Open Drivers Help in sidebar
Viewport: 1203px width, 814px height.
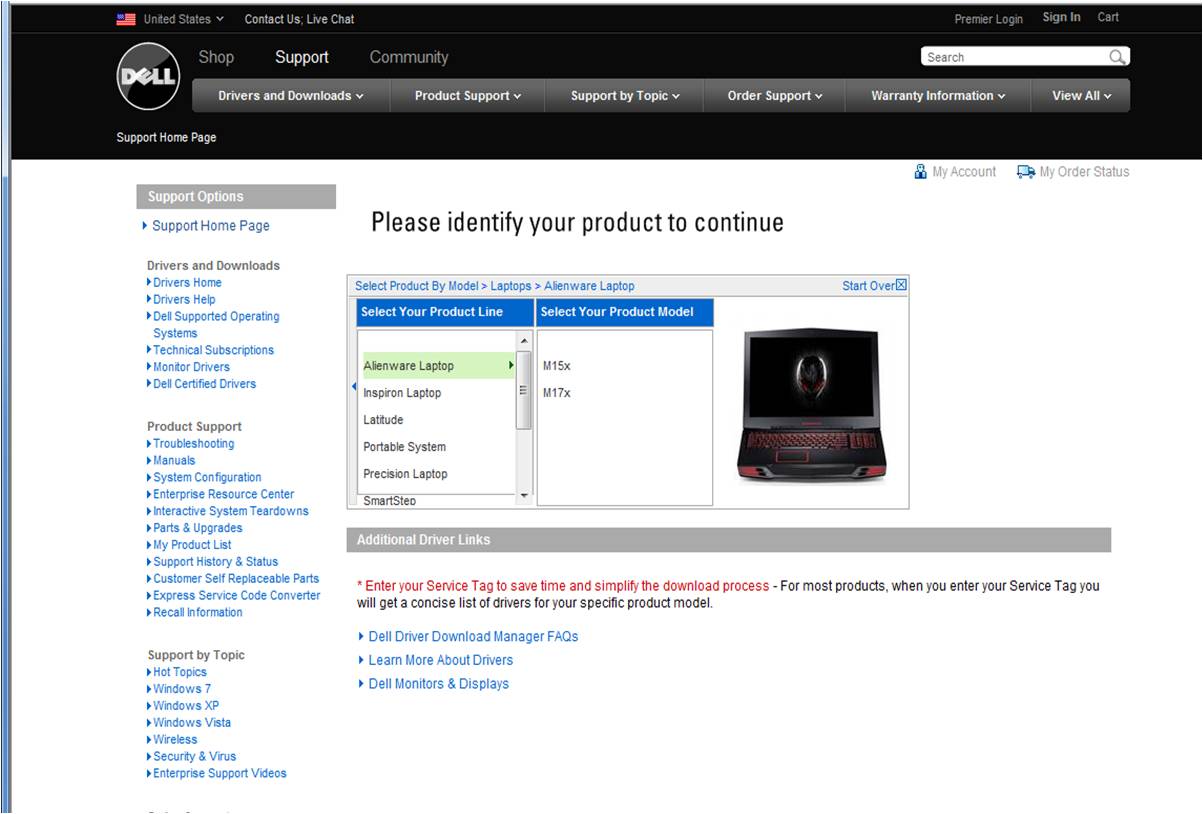pos(184,300)
